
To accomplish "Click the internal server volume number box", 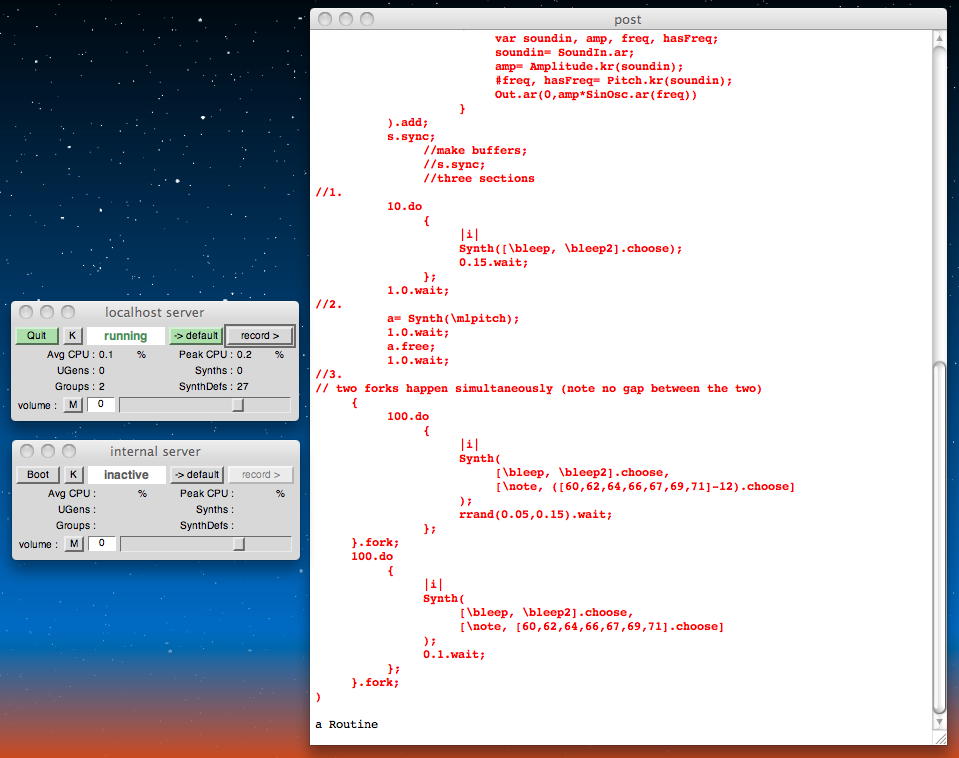I will pyautogui.click(x=102, y=544).
